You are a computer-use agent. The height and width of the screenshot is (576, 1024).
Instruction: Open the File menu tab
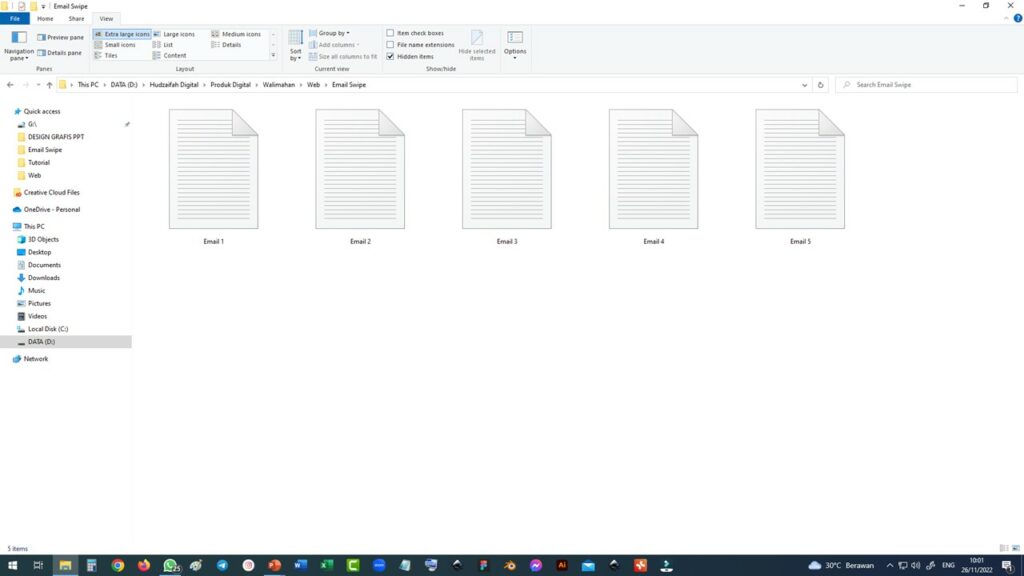[15, 19]
